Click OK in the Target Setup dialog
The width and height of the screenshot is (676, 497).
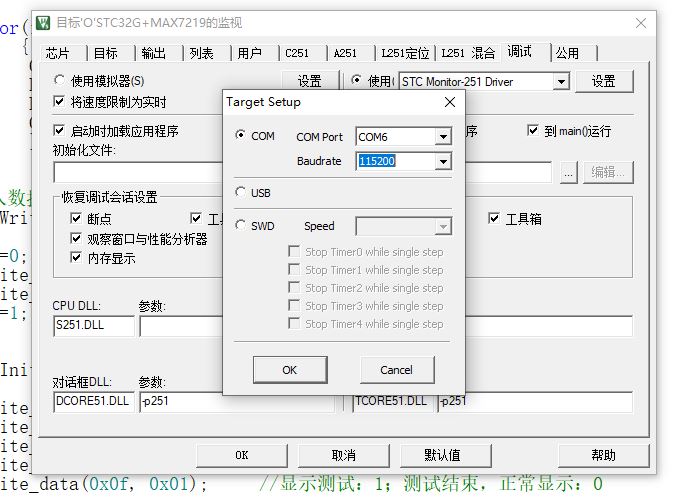[290, 370]
